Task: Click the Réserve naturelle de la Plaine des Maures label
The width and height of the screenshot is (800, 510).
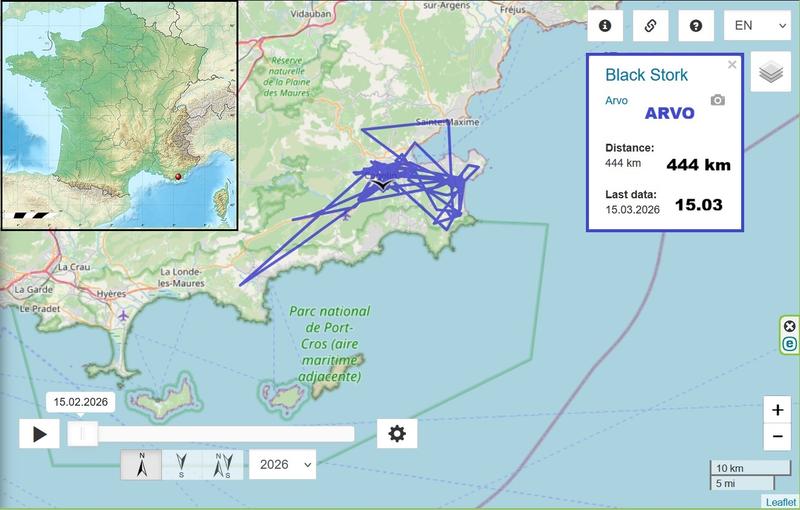Action: point(287,77)
